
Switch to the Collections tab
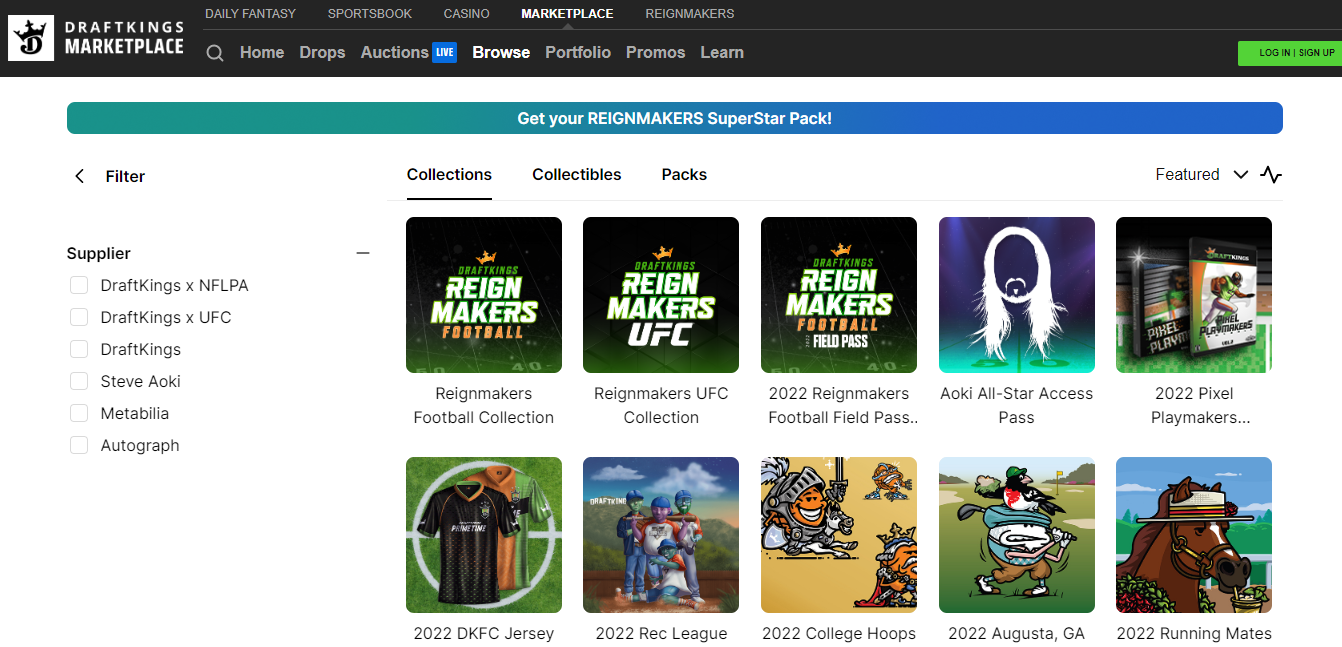click(x=449, y=175)
